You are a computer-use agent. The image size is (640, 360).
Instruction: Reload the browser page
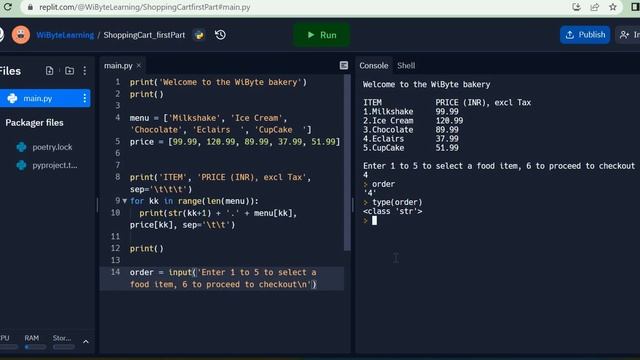[7, 7]
